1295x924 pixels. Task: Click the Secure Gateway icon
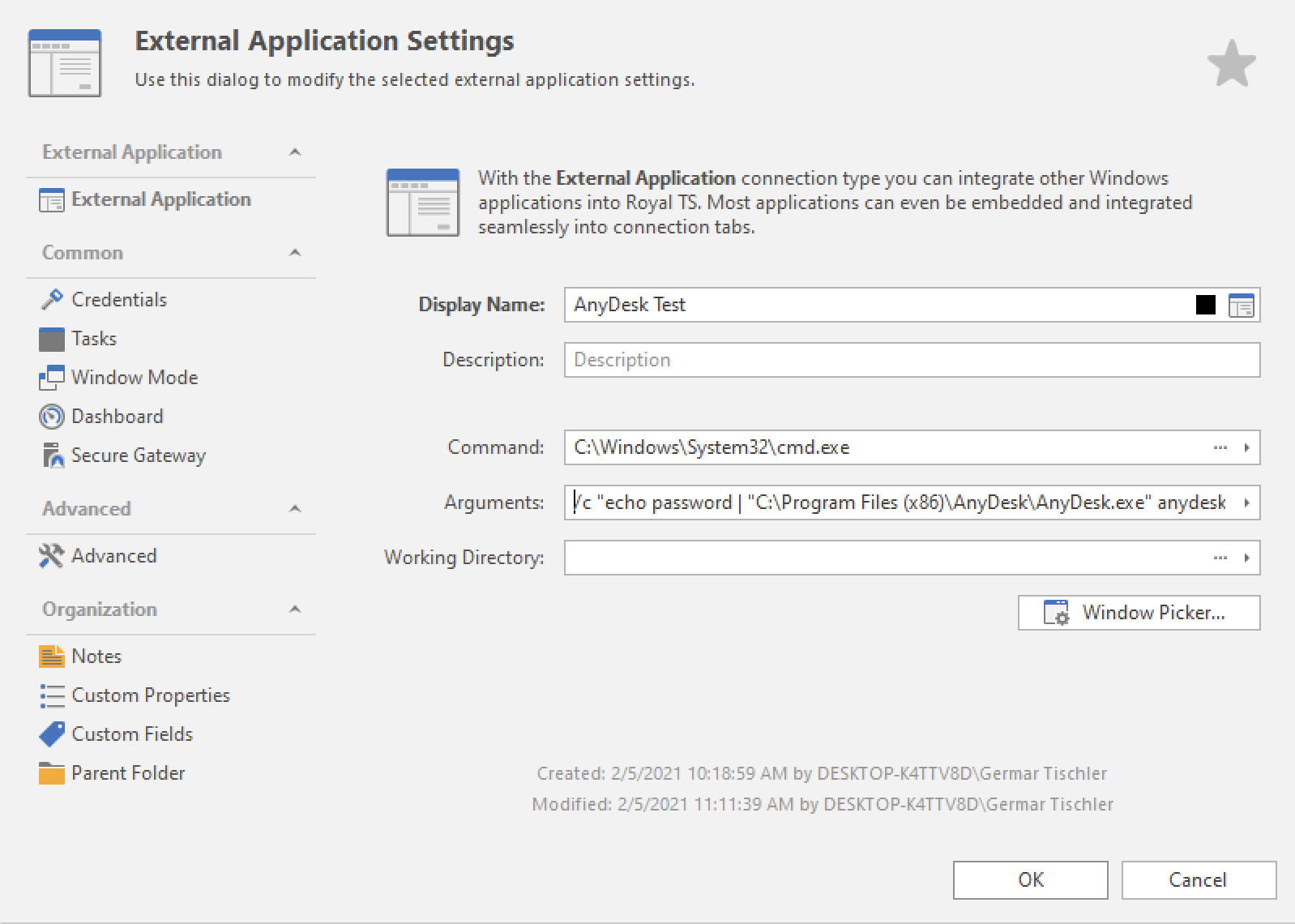(x=51, y=456)
